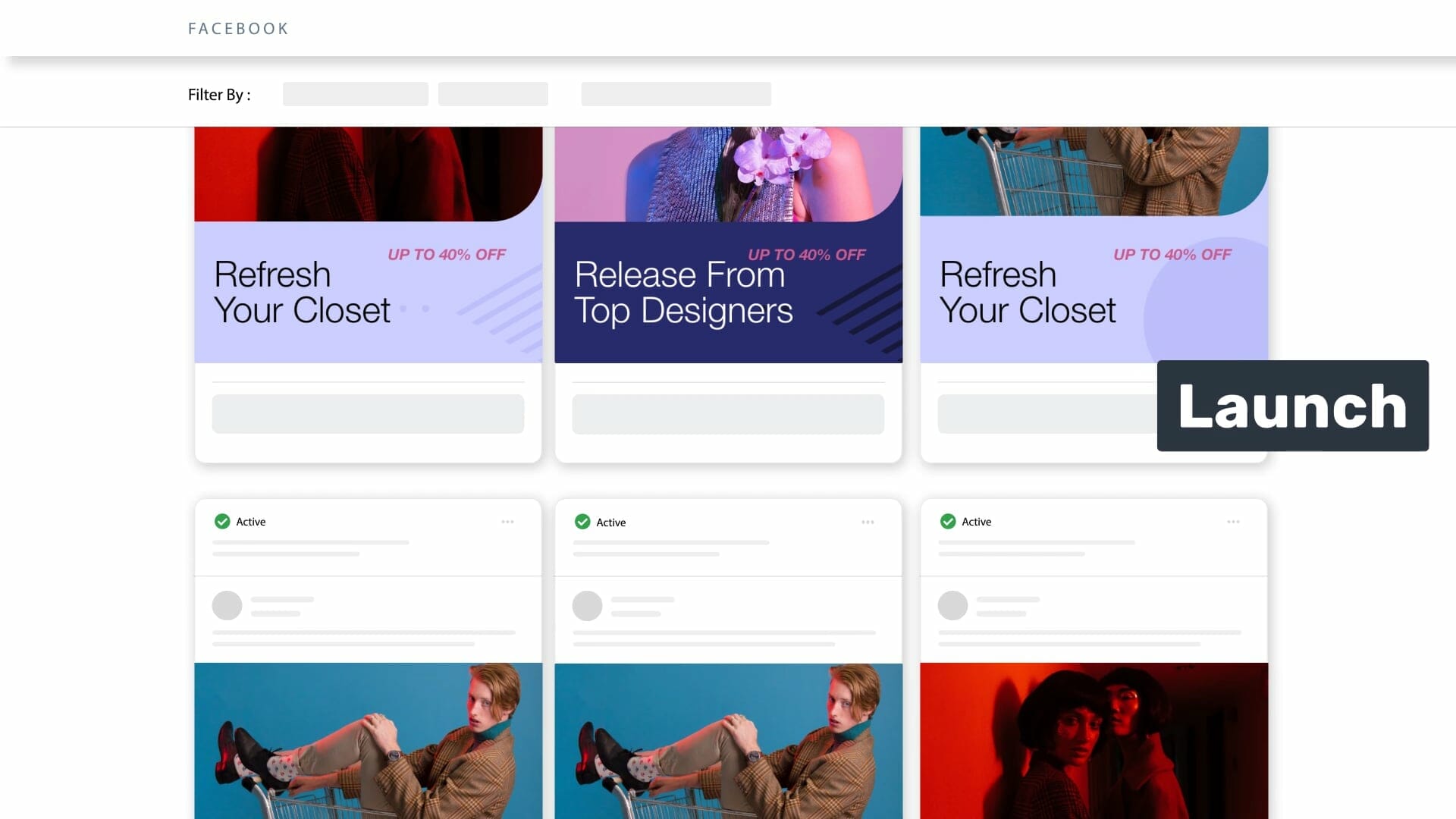Viewport: 1456px width, 819px height.
Task: Open the second Filter By dropdown
Action: coord(493,94)
